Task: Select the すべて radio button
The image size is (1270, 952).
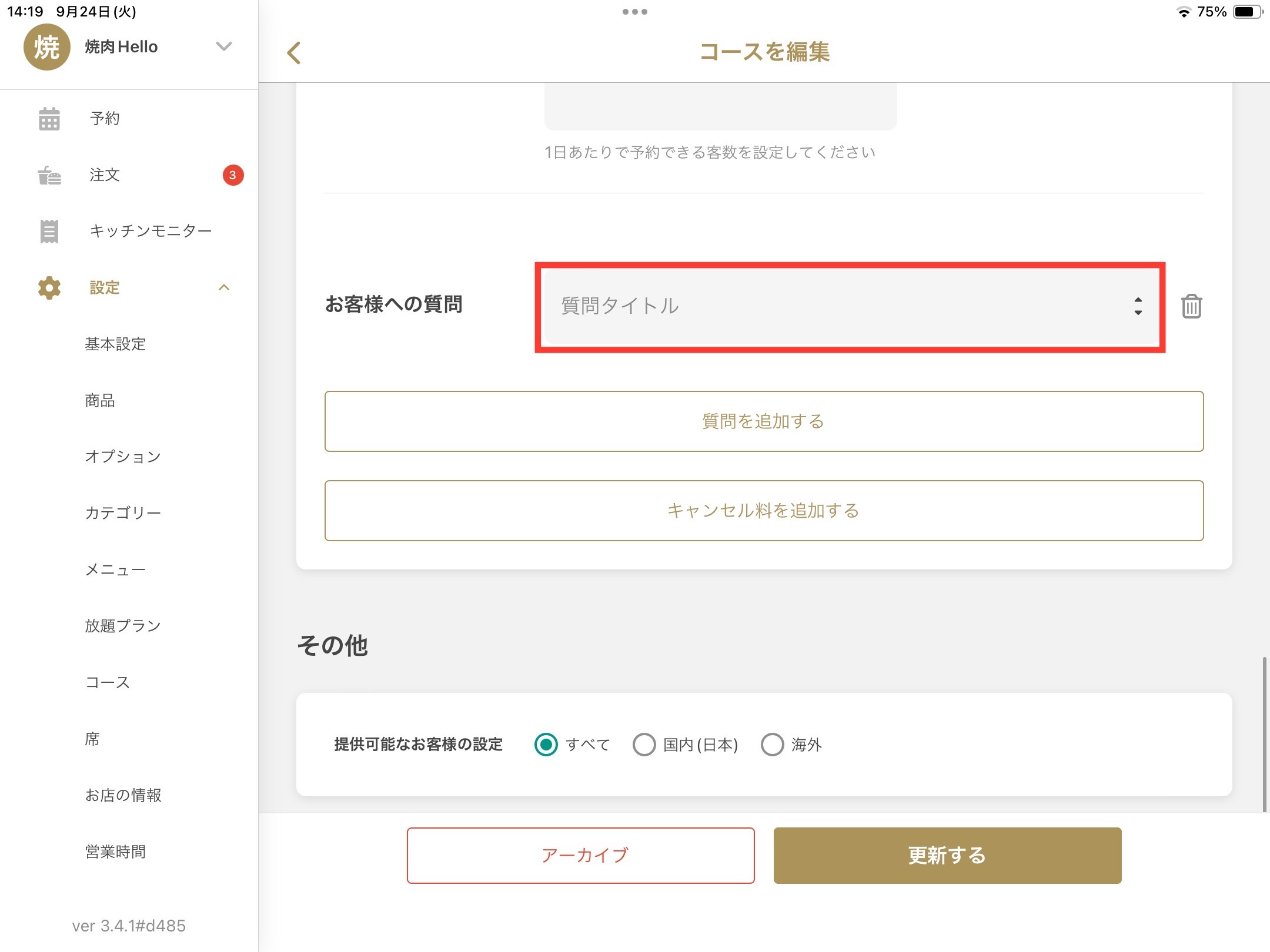Action: pos(546,745)
